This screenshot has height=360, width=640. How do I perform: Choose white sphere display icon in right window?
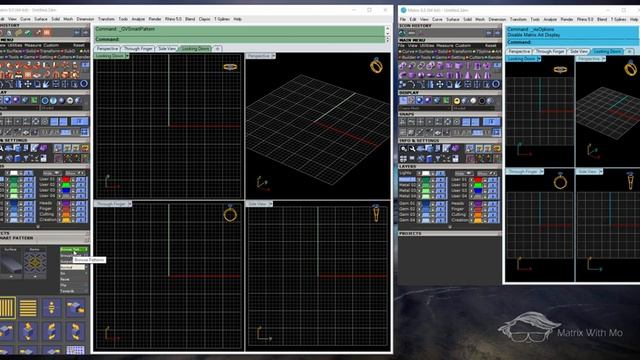[x=473, y=101]
